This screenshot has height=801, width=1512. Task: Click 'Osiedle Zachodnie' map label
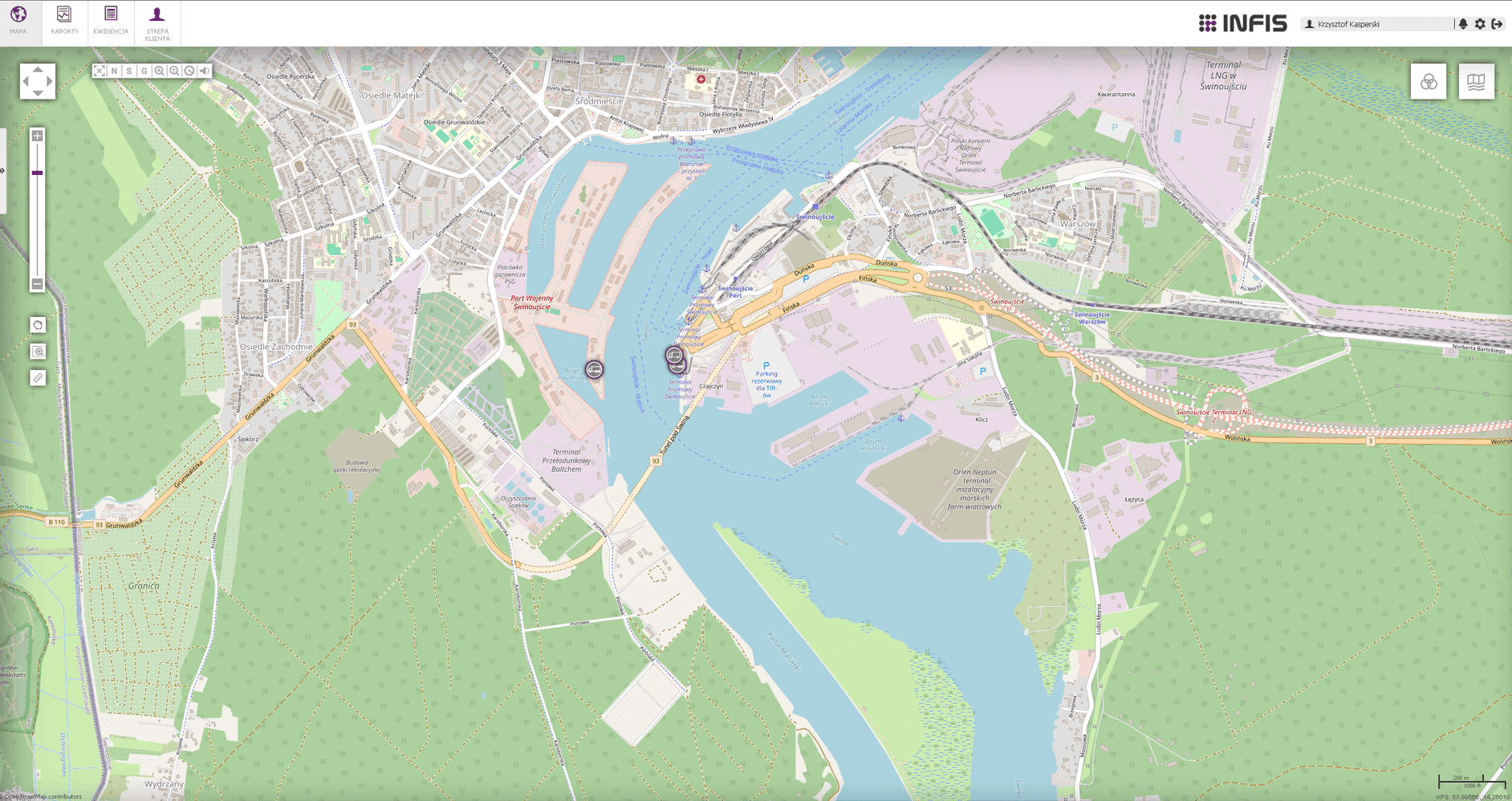pyautogui.click(x=276, y=347)
